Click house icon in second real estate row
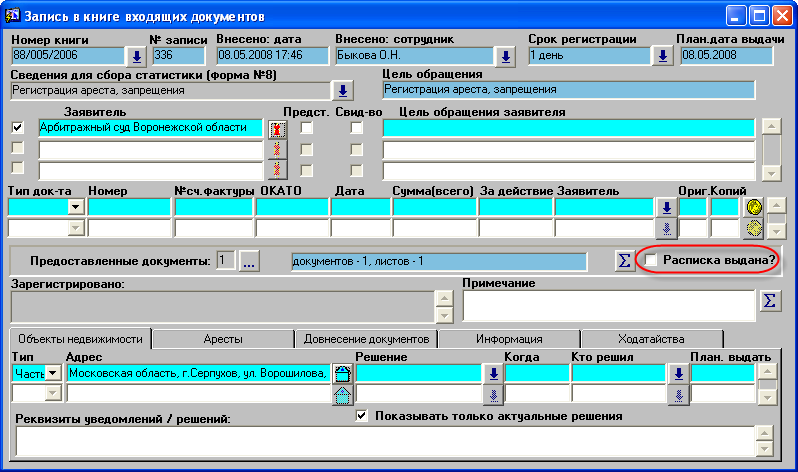Image resolution: width=798 pixels, height=472 pixels. 343,395
